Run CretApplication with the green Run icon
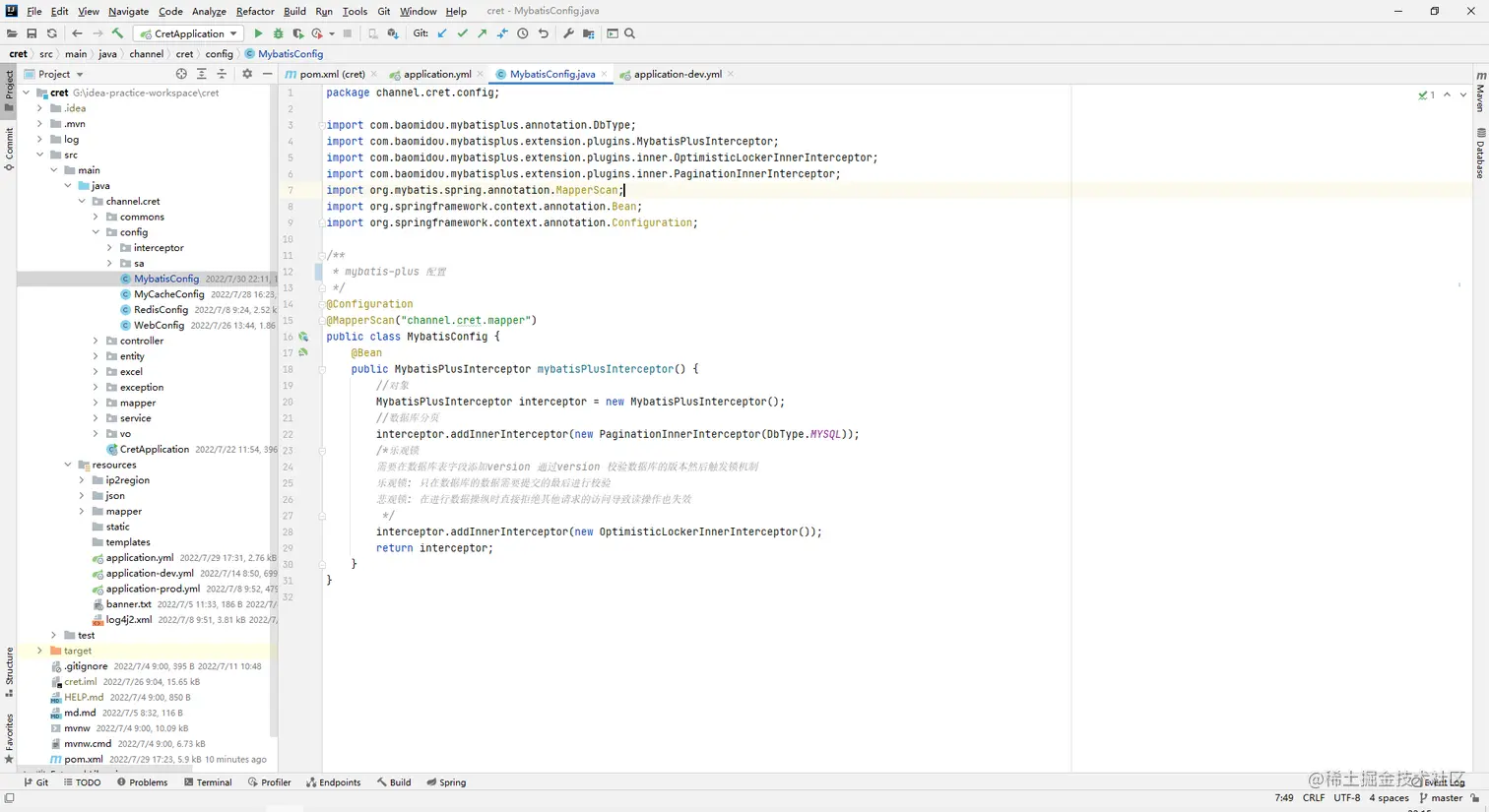1489x812 pixels. coord(258,33)
